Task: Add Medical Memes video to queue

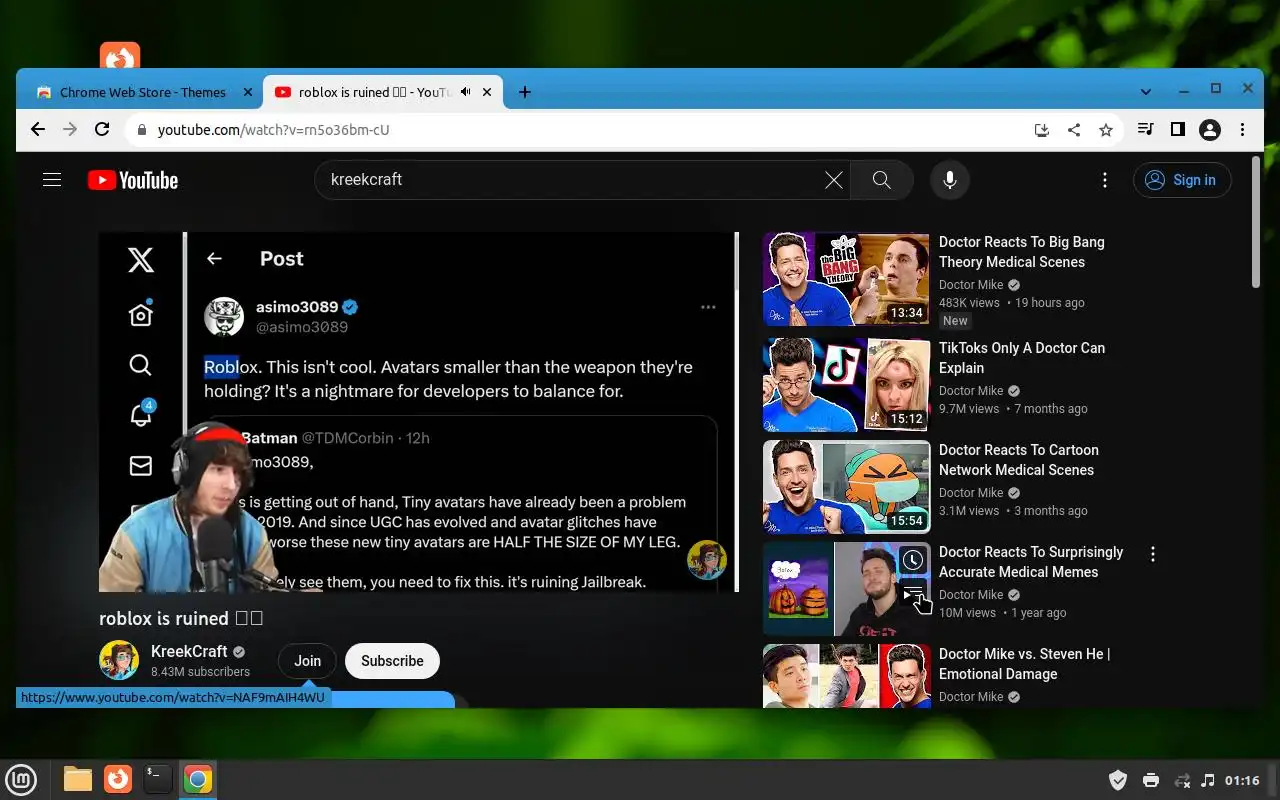Action: point(912,595)
